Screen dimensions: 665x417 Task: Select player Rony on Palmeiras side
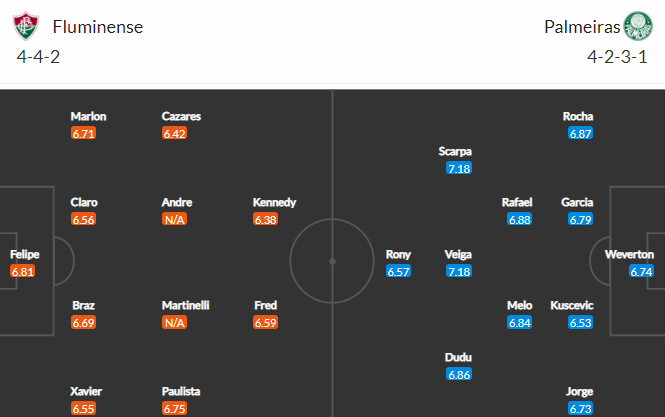click(398, 255)
